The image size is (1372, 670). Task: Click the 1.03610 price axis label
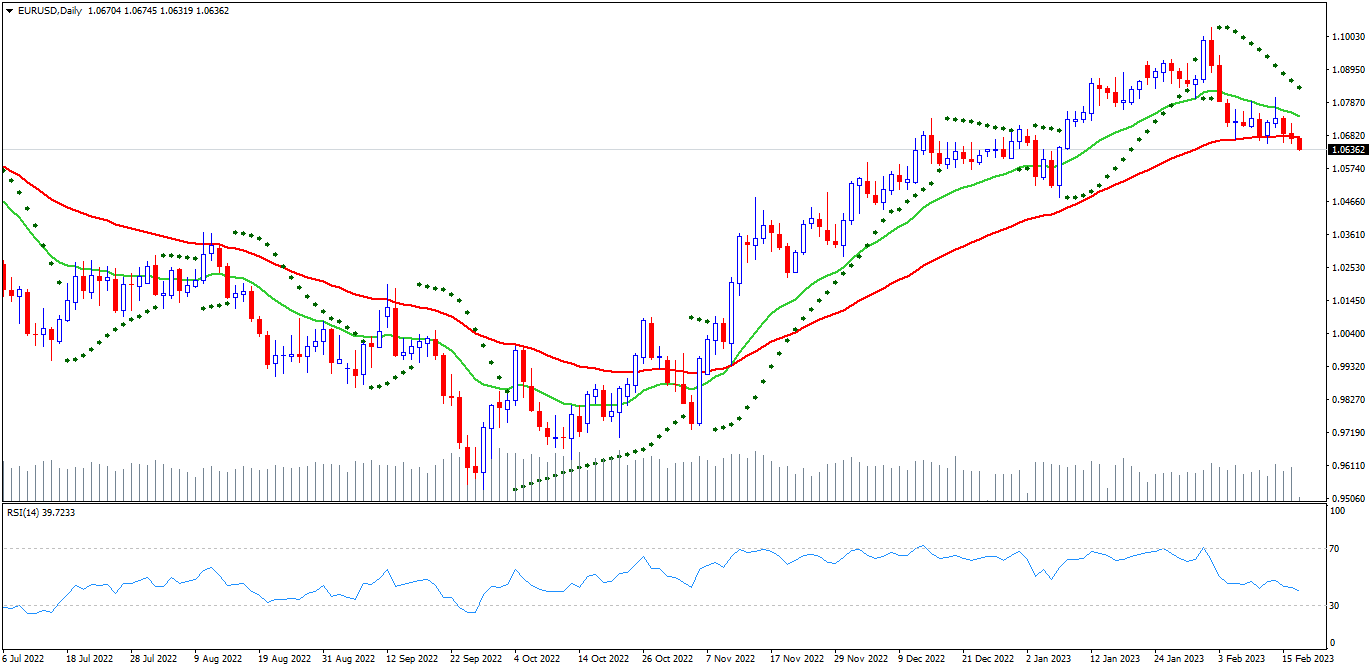[x=1349, y=235]
